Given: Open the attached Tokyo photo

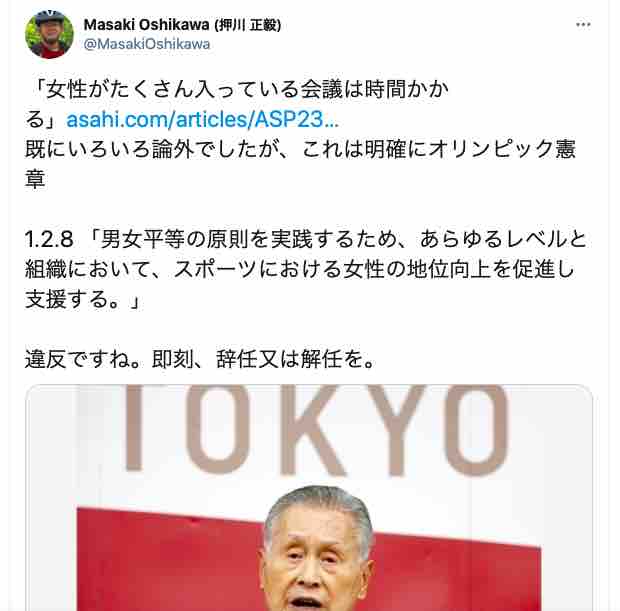Looking at the screenshot, I should 309,498.
